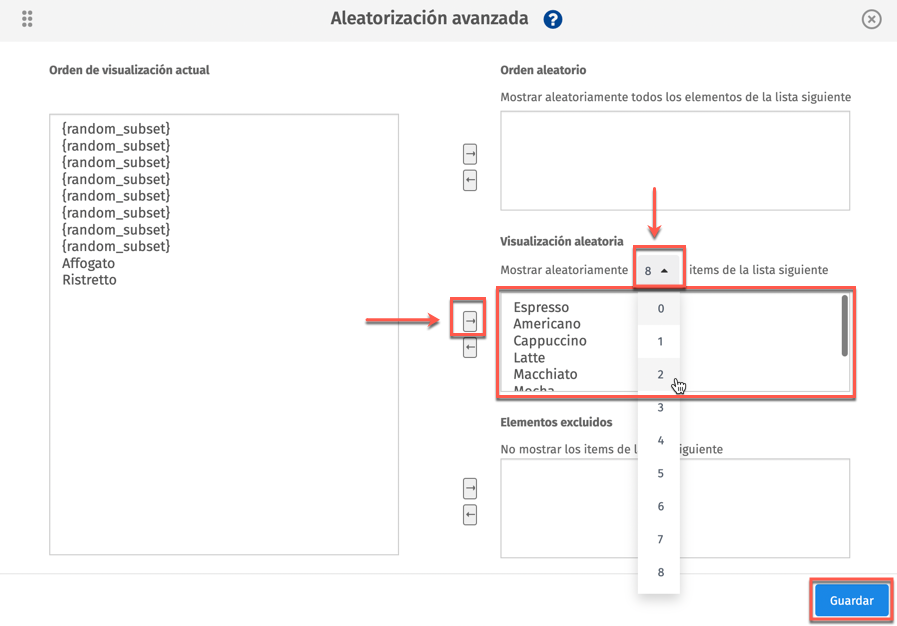Click left arrow beside Visualización aleatoria list
The height and width of the screenshot is (626, 897).
tap(470, 348)
